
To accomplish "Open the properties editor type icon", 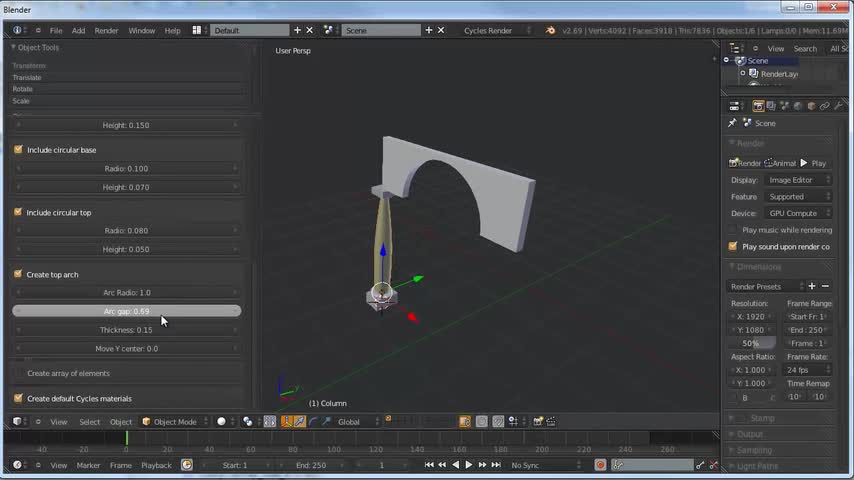I will (734, 106).
